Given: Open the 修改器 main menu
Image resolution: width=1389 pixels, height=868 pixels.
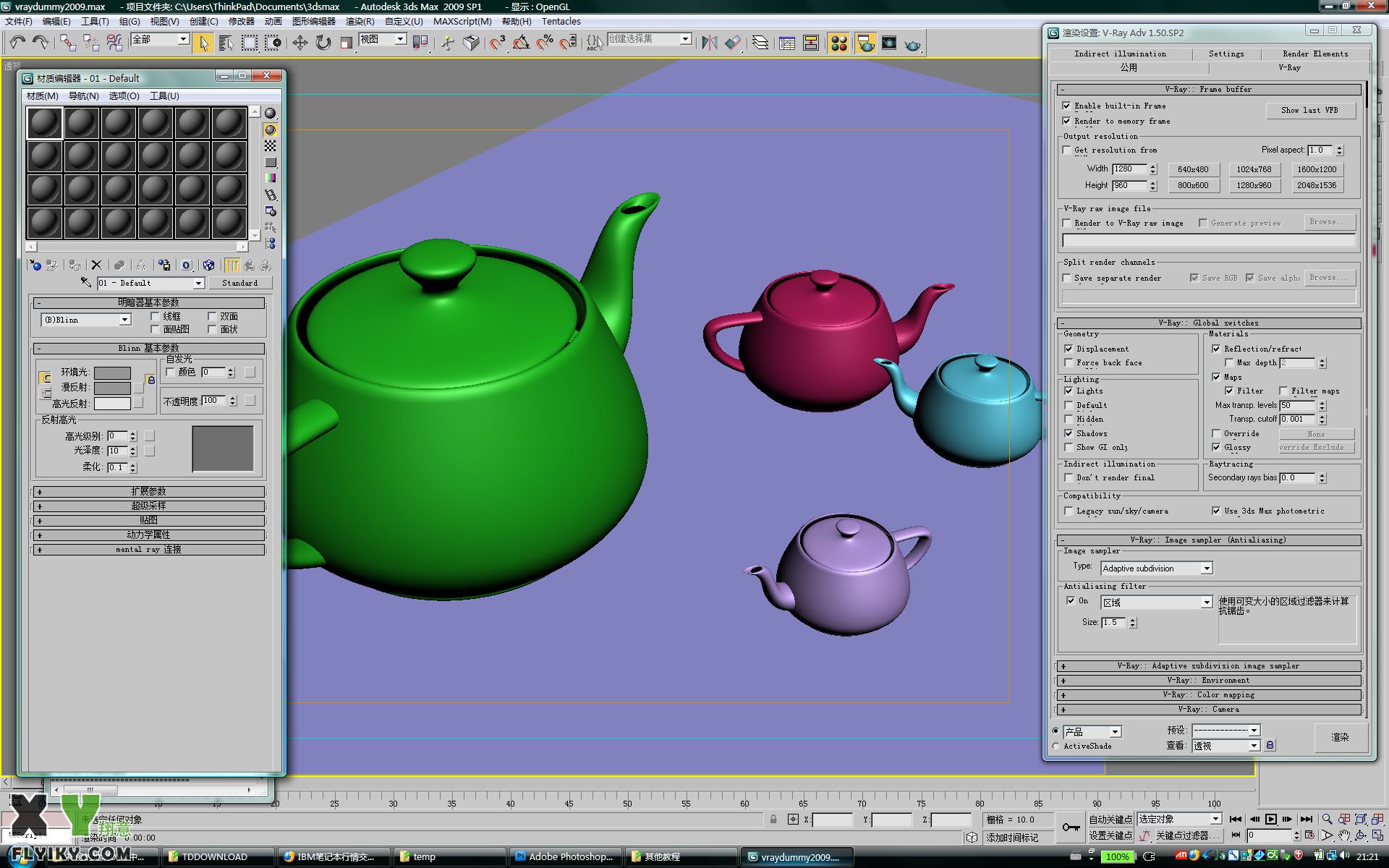Looking at the screenshot, I should click(241, 21).
